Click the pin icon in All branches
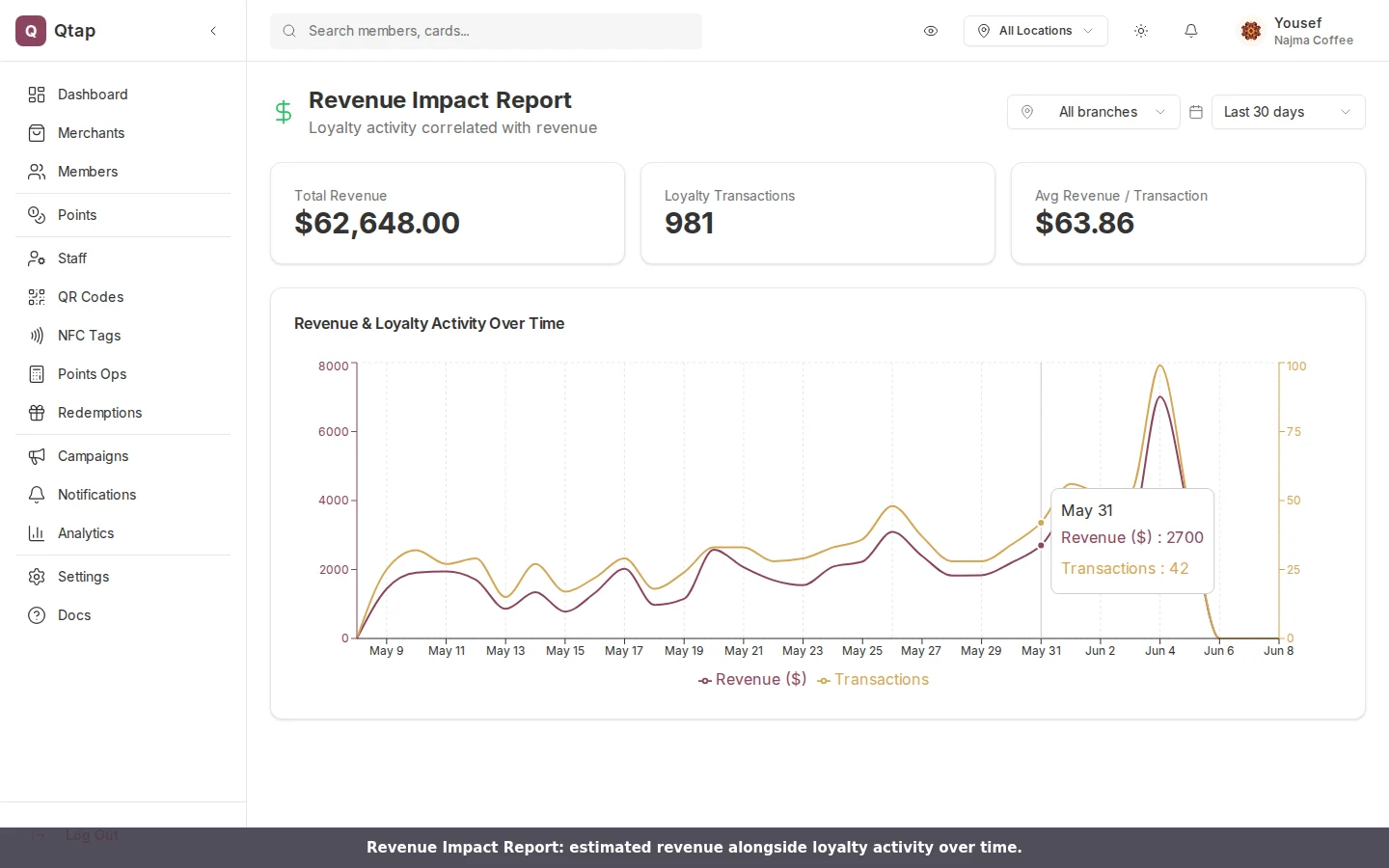The image size is (1389, 868). [x=1027, y=112]
